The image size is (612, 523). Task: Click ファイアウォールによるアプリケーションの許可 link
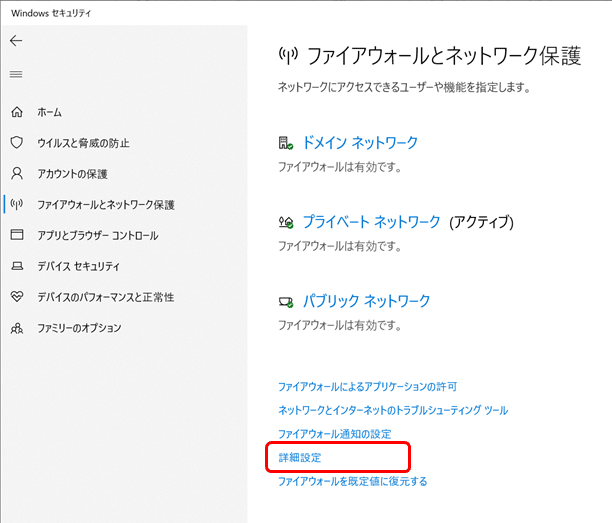click(367, 386)
